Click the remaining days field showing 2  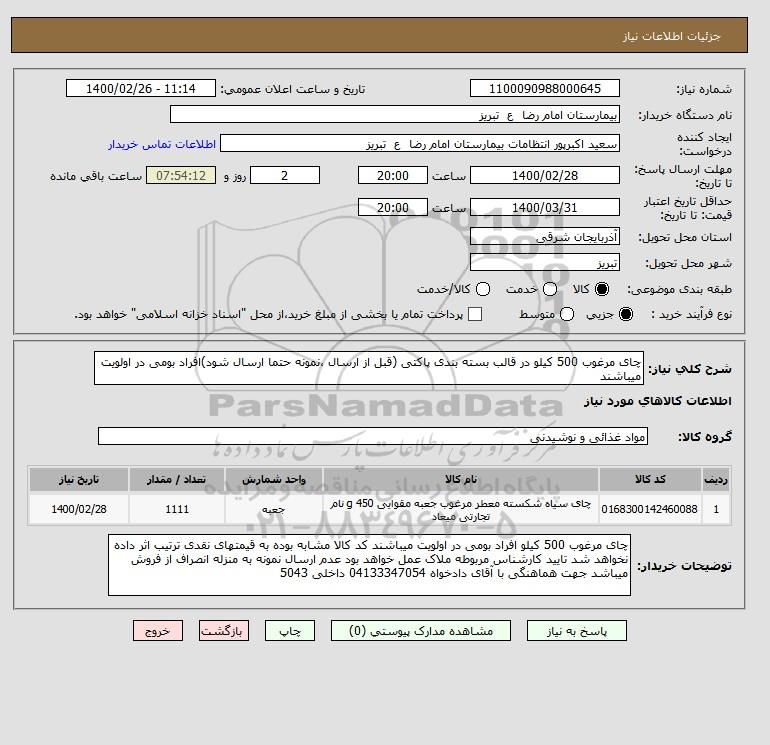click(285, 175)
